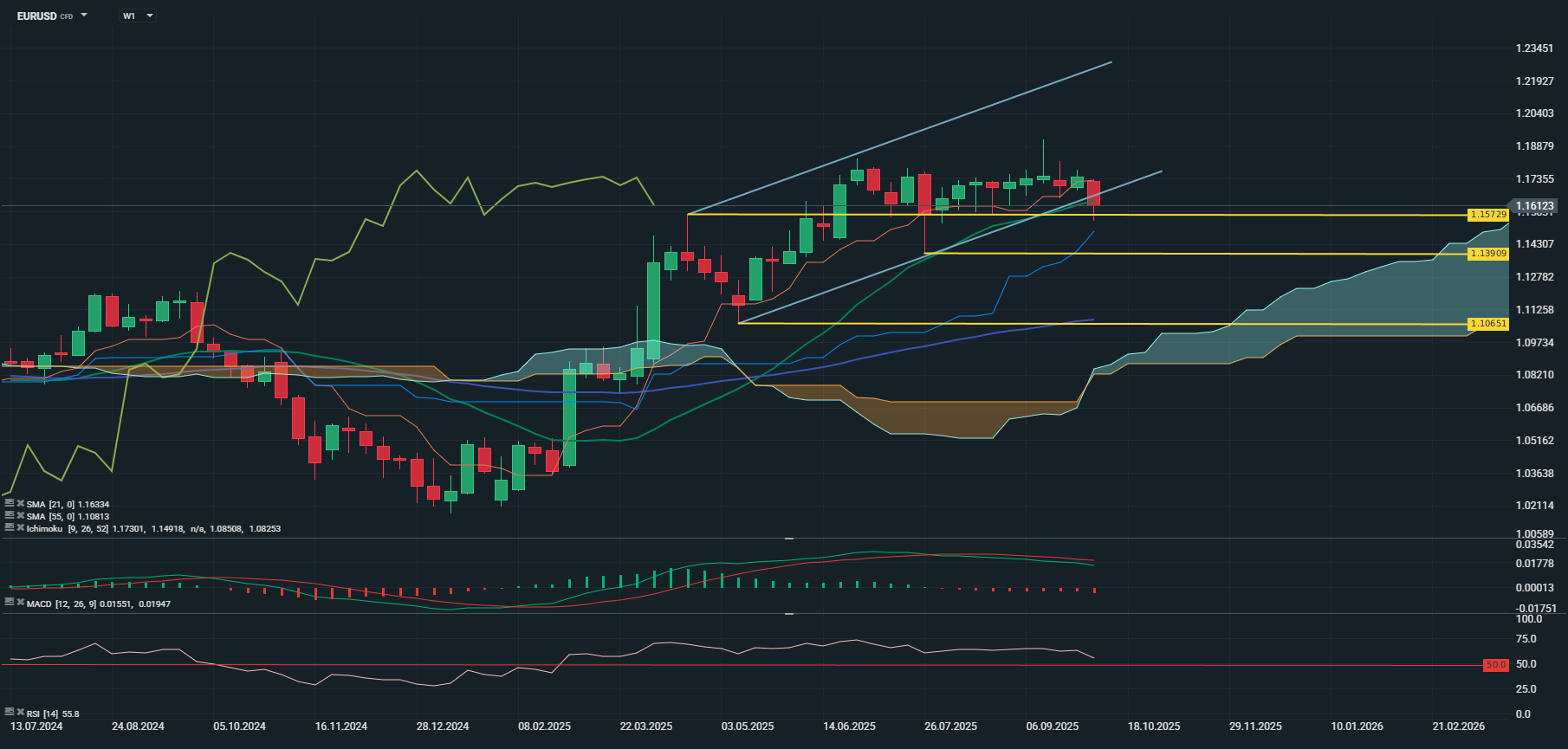Viewport: 1568px width, 749px height.
Task: Click the RSI [14] 55.8 label
Action: (x=53, y=713)
